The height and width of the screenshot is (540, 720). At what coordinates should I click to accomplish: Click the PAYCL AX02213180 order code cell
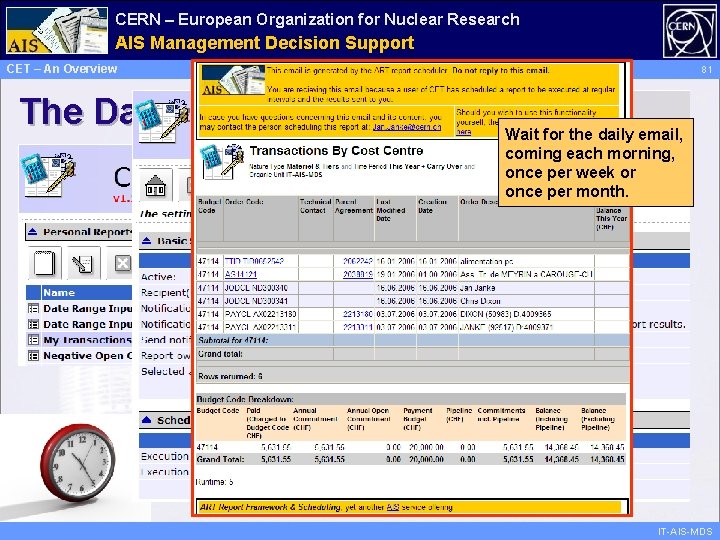(260, 314)
